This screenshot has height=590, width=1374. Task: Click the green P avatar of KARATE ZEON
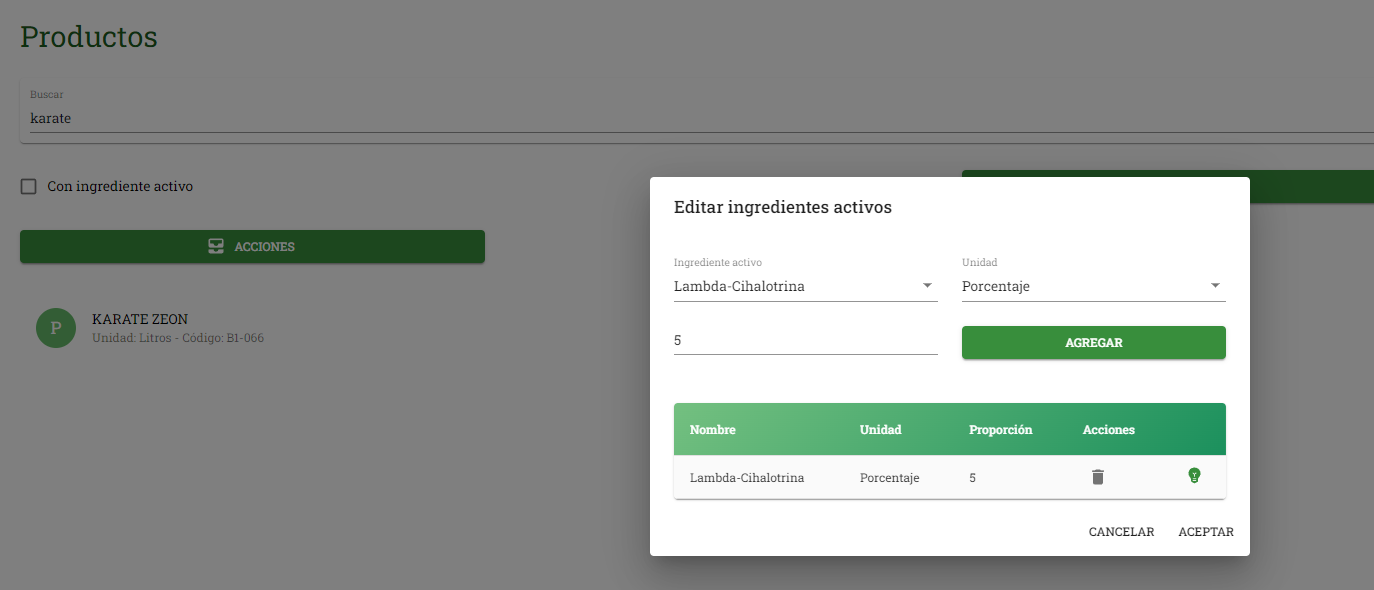(x=56, y=328)
